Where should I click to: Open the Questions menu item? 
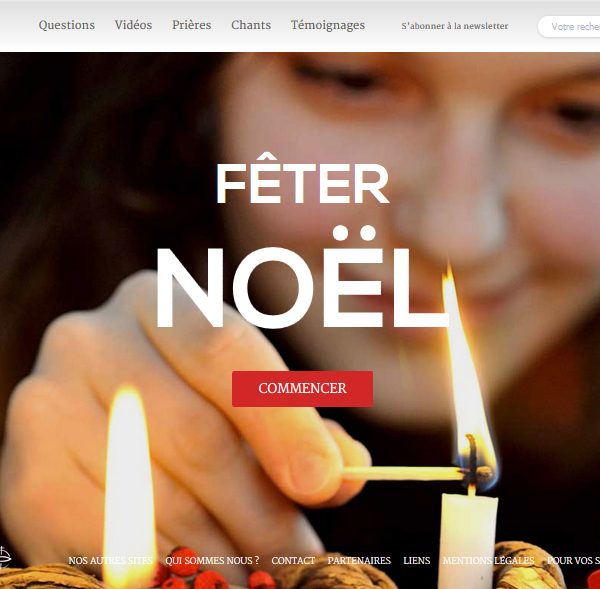coord(67,25)
